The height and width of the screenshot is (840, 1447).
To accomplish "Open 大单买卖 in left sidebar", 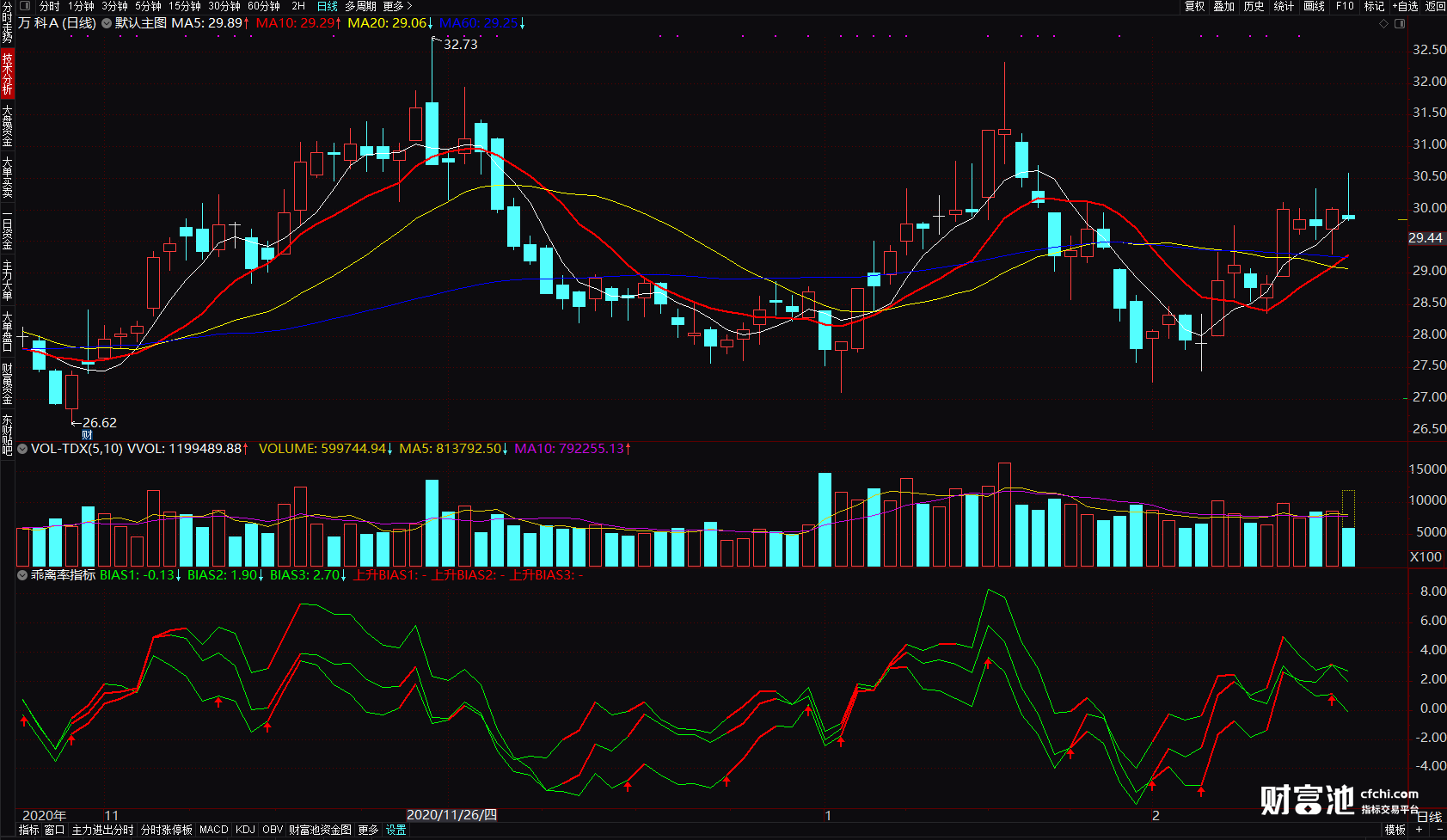I will (x=7, y=177).
